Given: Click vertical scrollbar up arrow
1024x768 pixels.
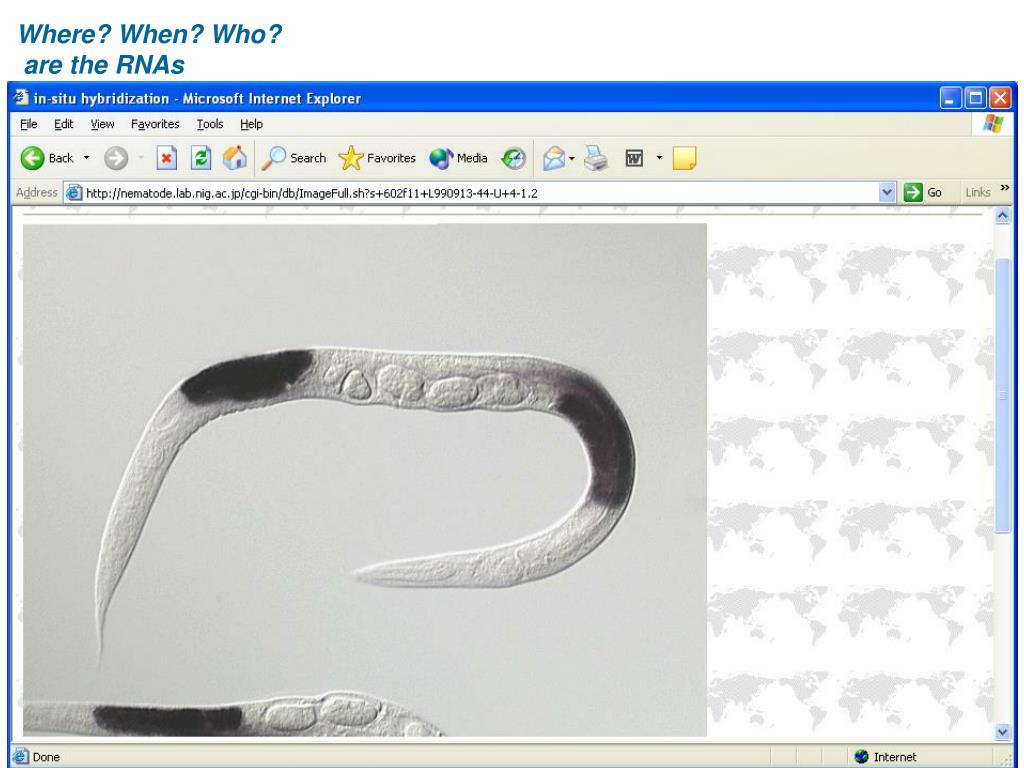Looking at the screenshot, I should point(1002,216).
